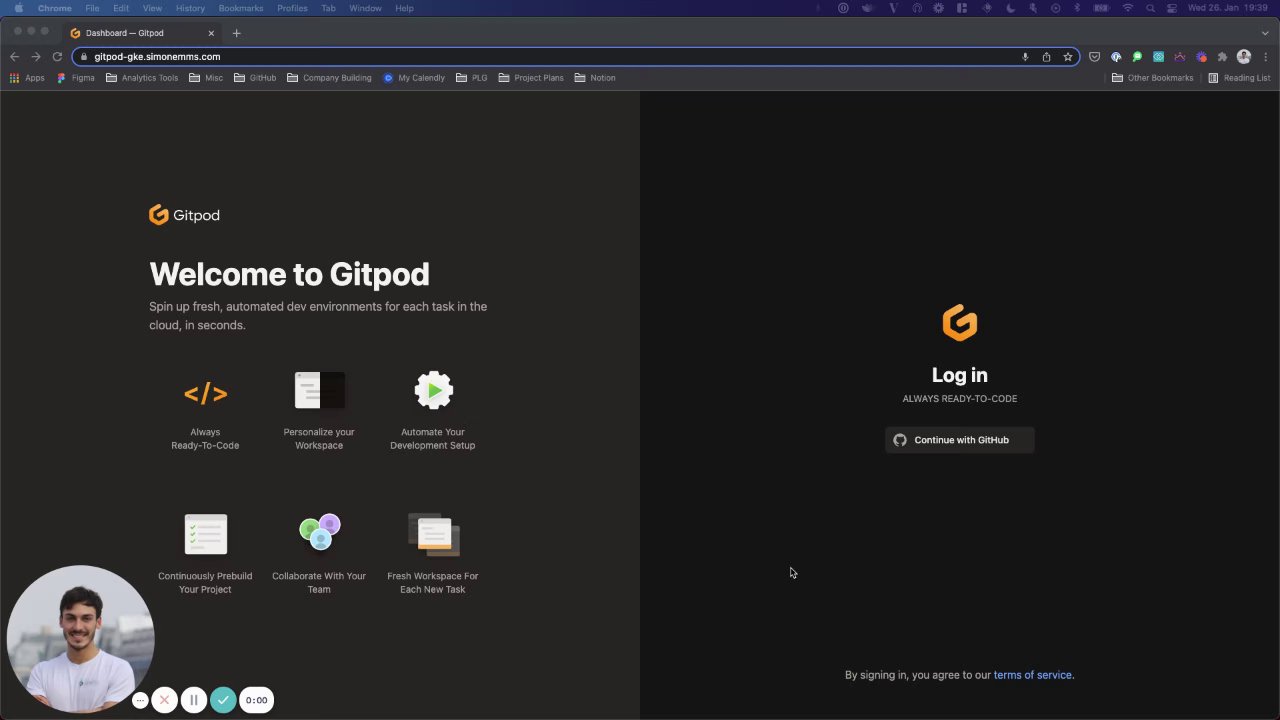Open the Reading List
The height and width of the screenshot is (720, 1280).
coord(1239,78)
